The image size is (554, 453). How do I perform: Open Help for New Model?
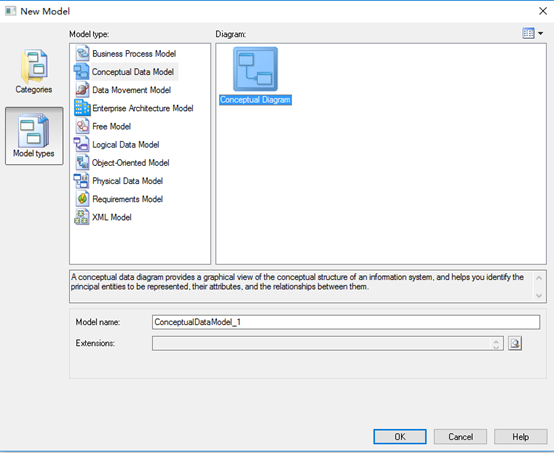pos(520,437)
